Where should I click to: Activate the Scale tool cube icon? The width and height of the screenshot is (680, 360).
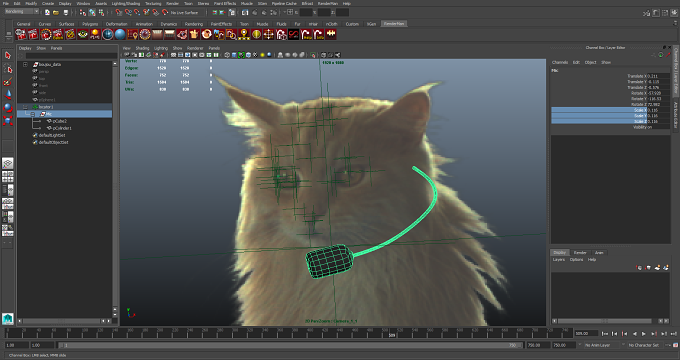pyautogui.click(x=7, y=120)
